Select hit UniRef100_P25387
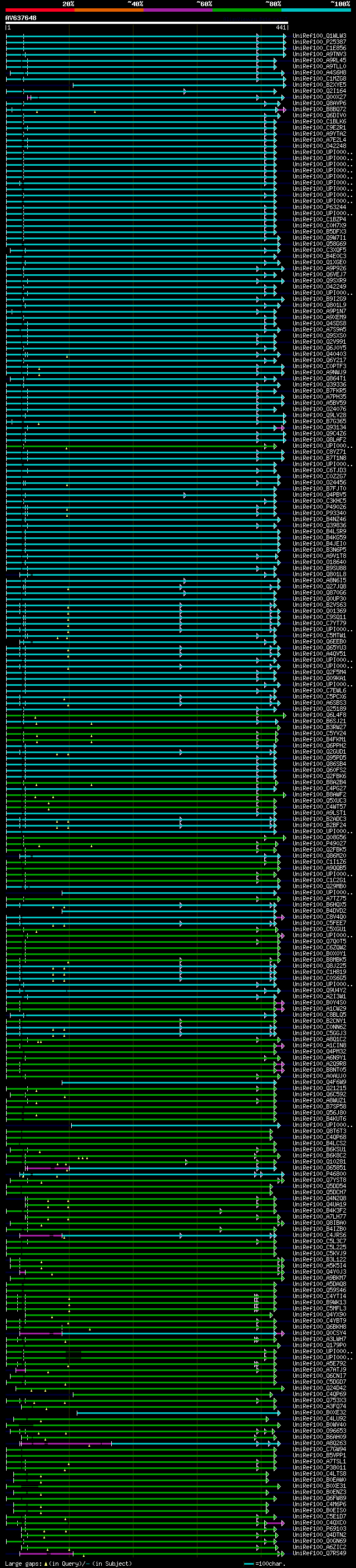Image resolution: width=356 pixels, height=1568 pixels. coord(319,42)
